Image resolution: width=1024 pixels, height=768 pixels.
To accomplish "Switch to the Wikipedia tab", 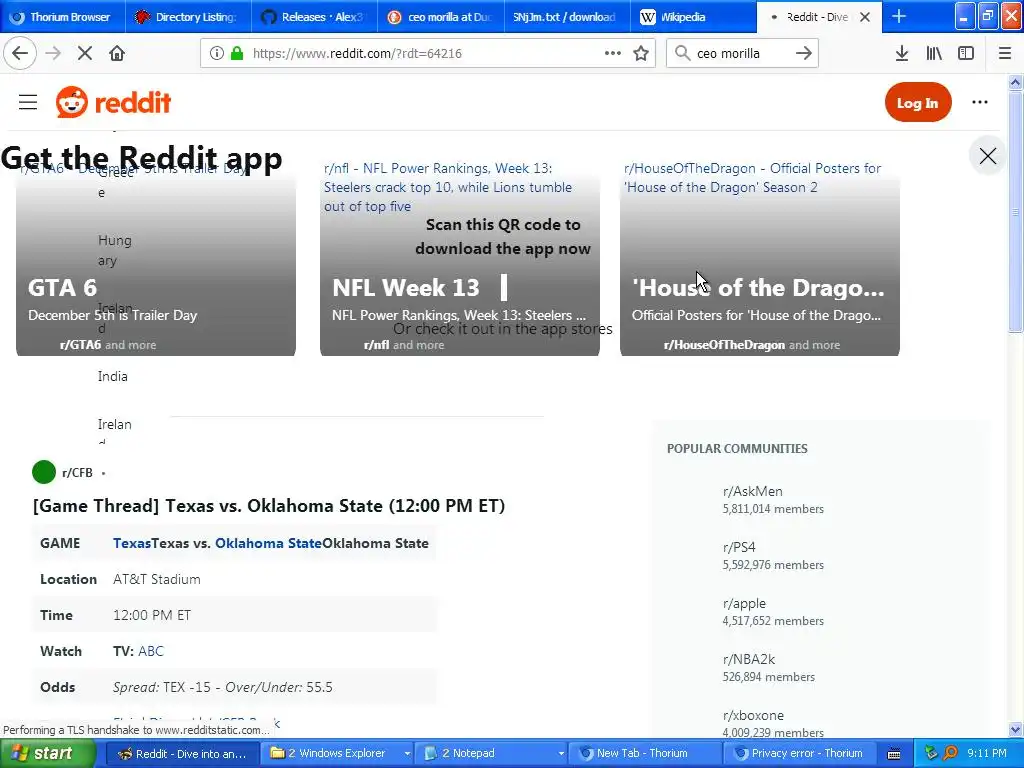I will [692, 17].
